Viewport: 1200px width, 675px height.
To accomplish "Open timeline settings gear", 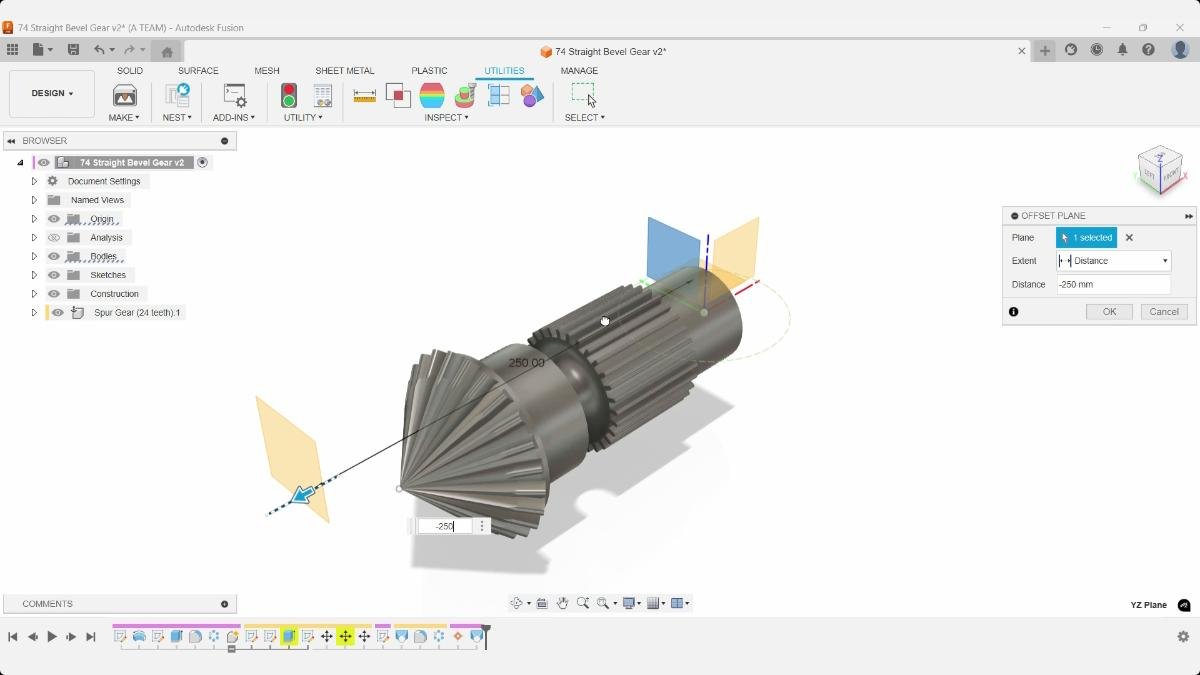I will 1183,636.
